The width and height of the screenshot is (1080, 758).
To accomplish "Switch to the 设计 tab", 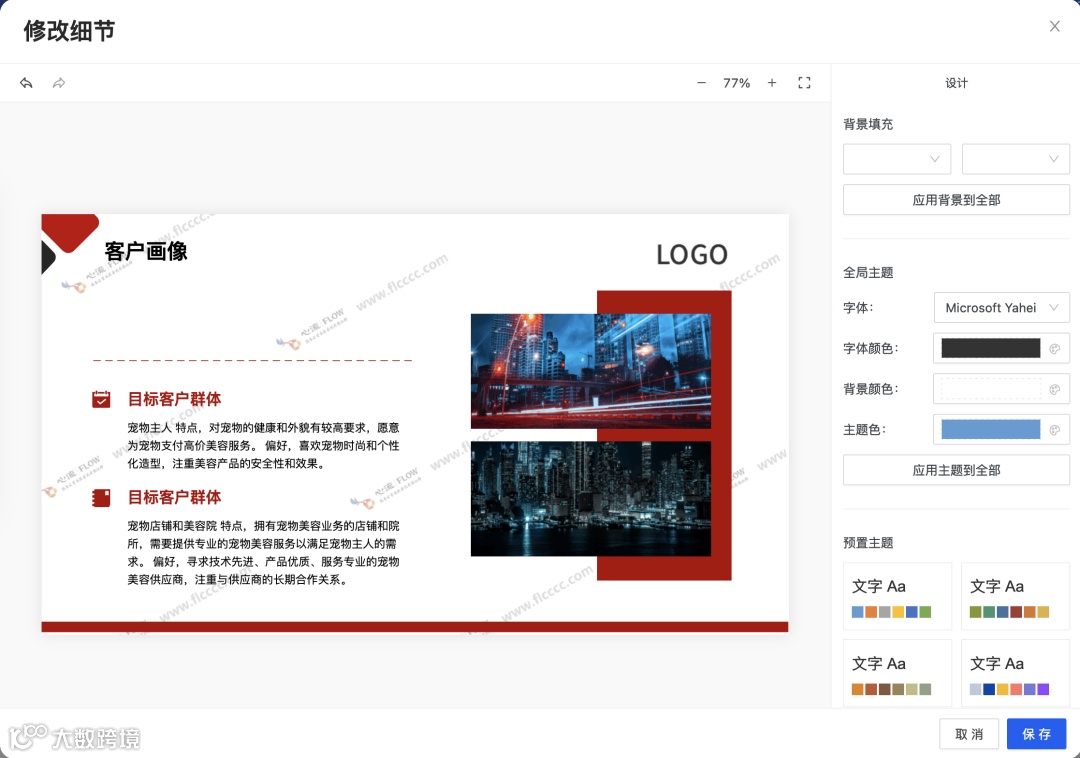I will pyautogui.click(x=956, y=83).
